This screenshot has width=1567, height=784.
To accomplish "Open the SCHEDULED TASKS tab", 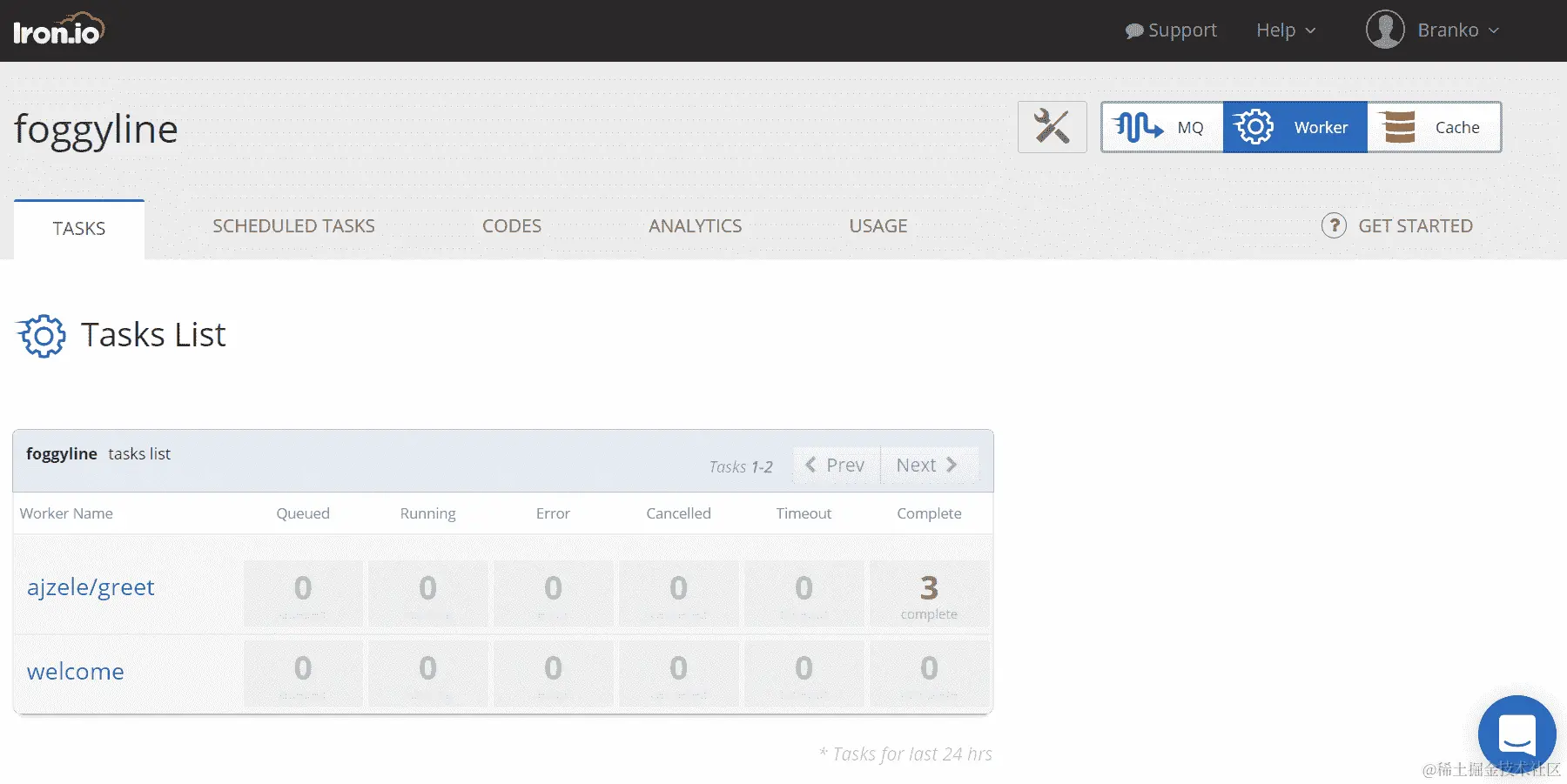I will pyautogui.click(x=293, y=226).
